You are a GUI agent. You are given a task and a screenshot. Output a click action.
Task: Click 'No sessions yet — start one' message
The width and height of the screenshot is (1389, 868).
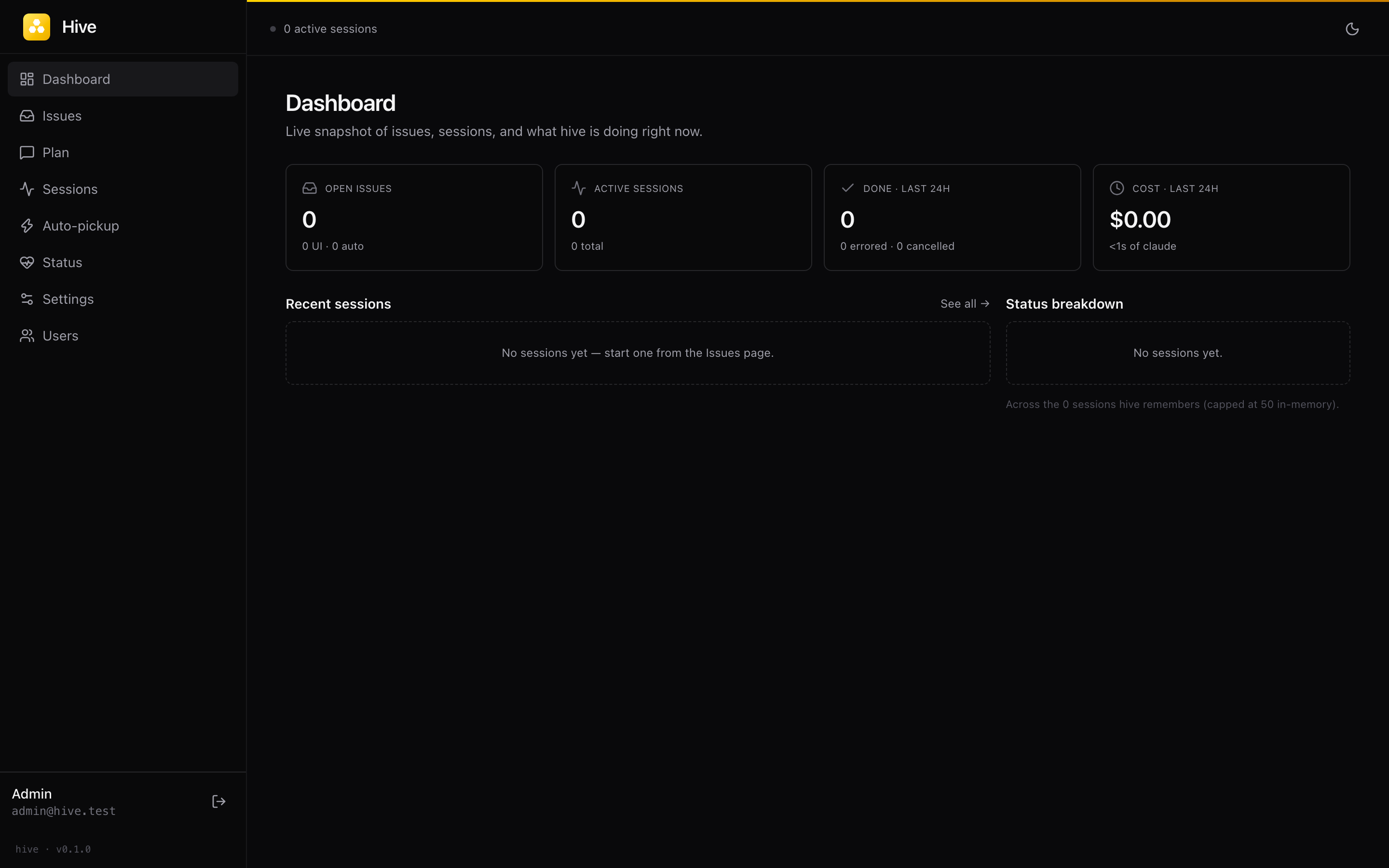(x=638, y=353)
